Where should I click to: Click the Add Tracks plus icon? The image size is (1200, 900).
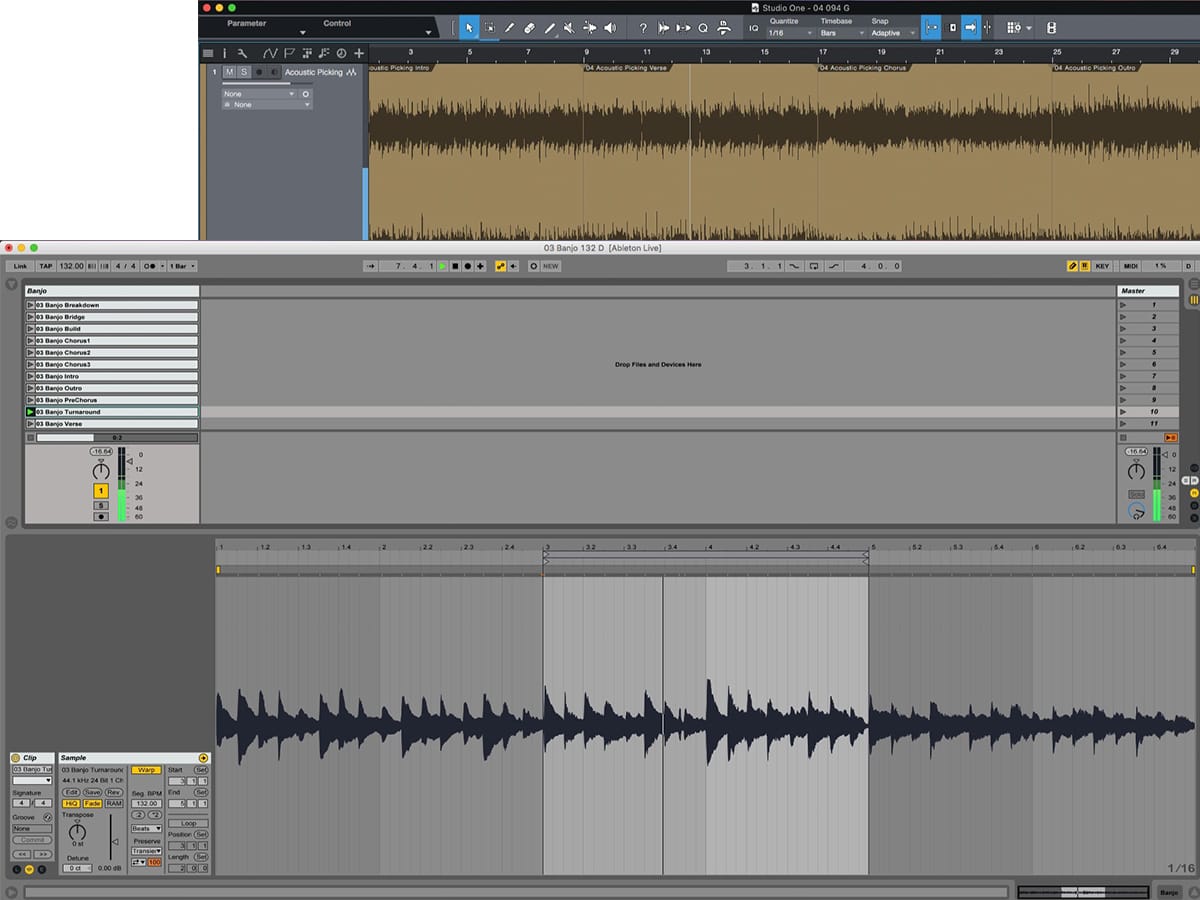(359, 53)
